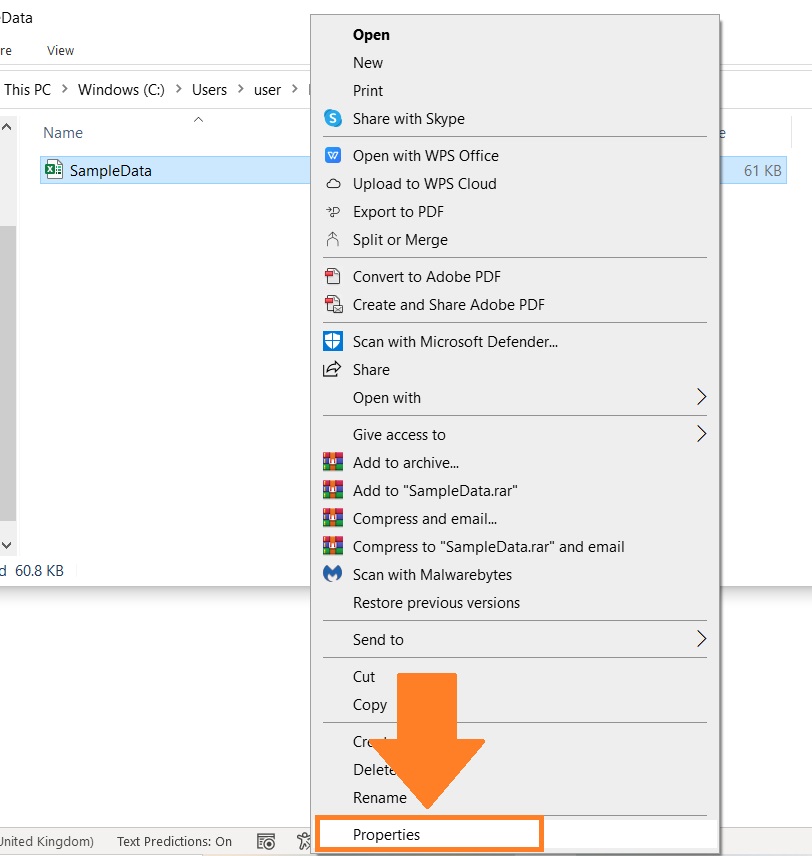Click the WPS Office icon in context menu
The image size is (812, 856).
click(x=333, y=156)
